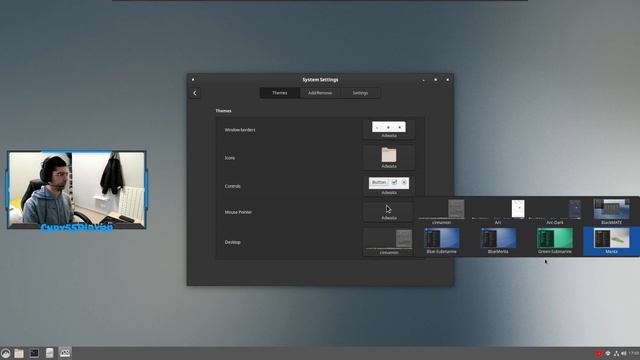
Task: Open the Controls theme chooser
Action: coord(389,186)
